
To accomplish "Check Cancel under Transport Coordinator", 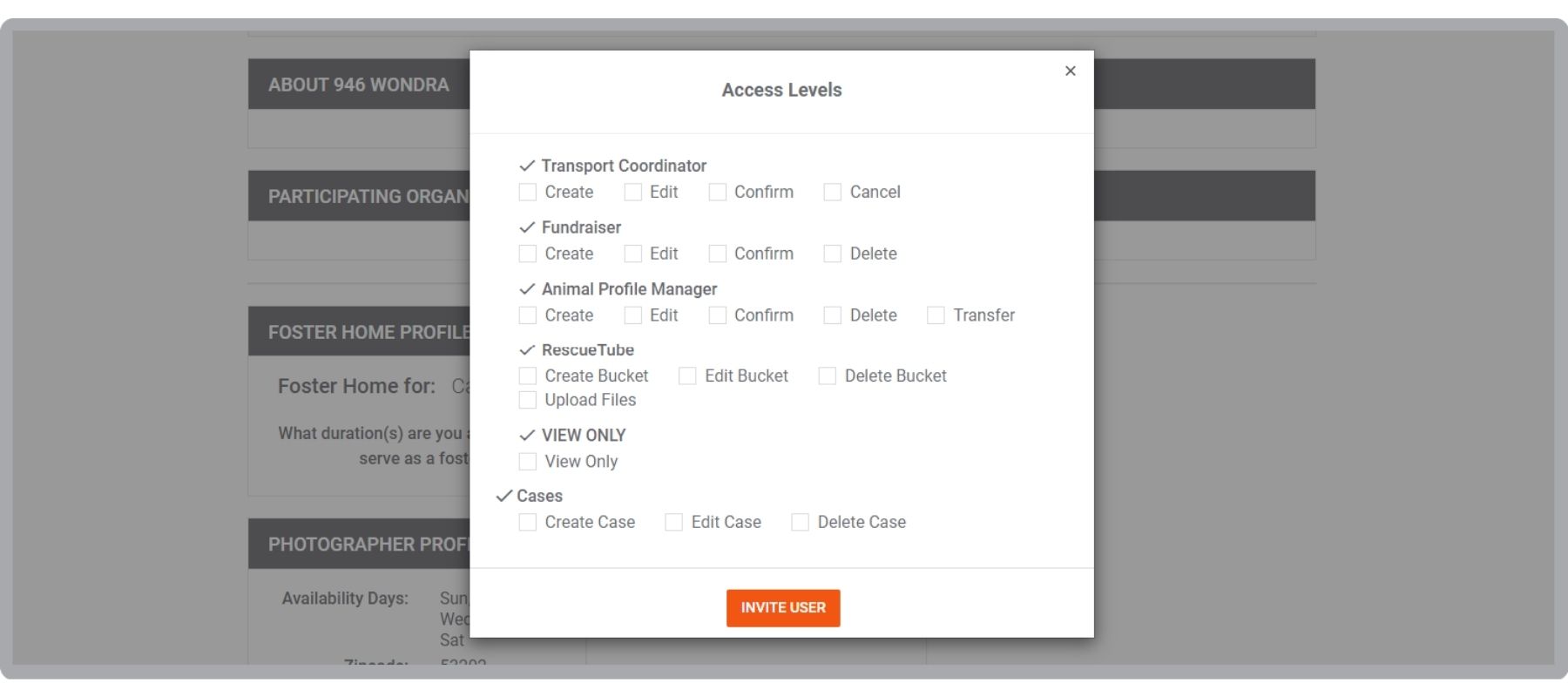I will [x=833, y=192].
